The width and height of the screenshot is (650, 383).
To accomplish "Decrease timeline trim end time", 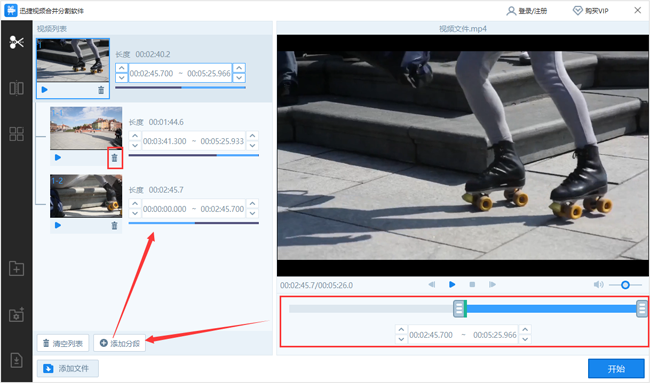I will (525, 339).
